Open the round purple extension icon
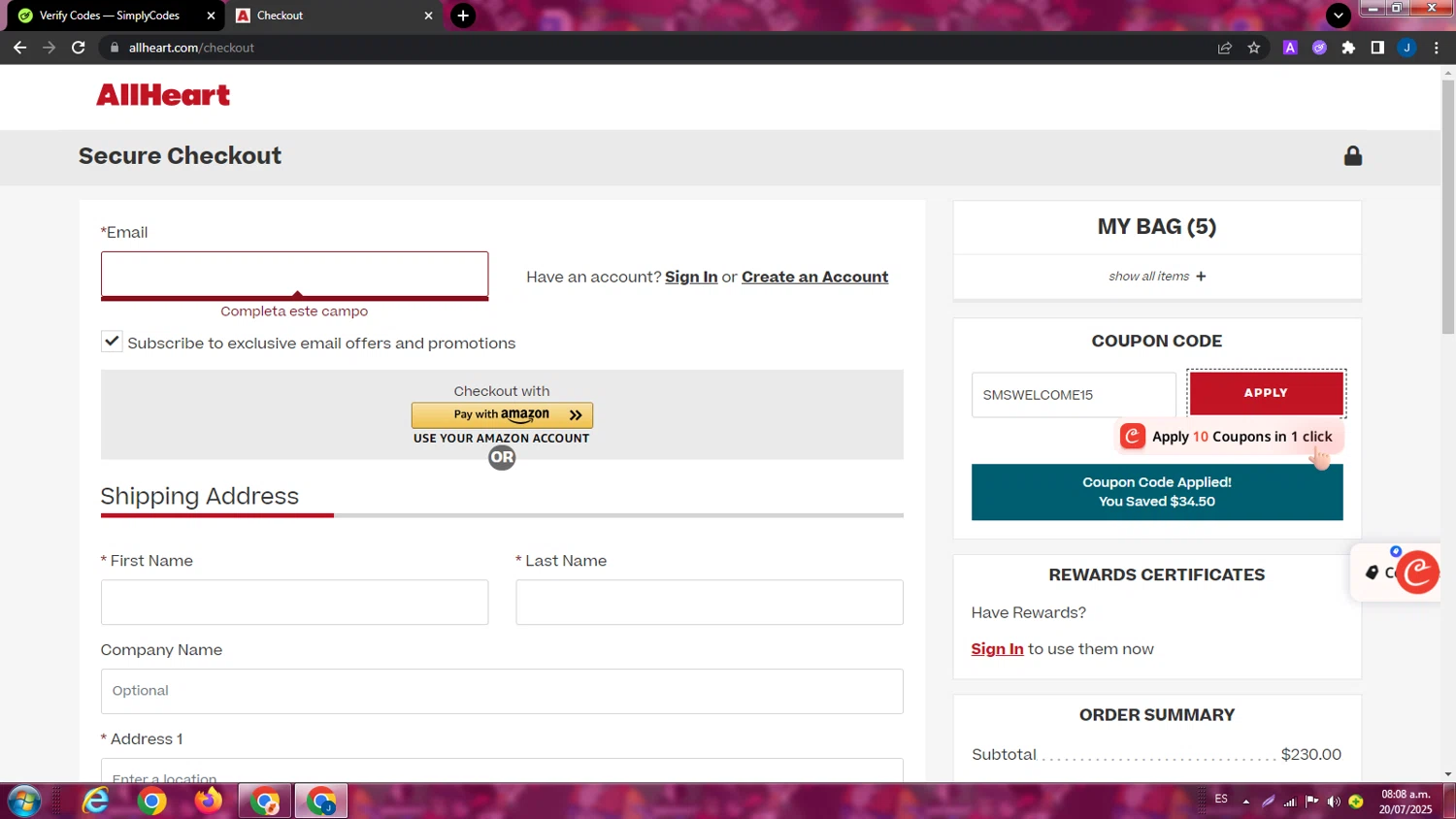This screenshot has height=819, width=1456. click(x=1319, y=48)
